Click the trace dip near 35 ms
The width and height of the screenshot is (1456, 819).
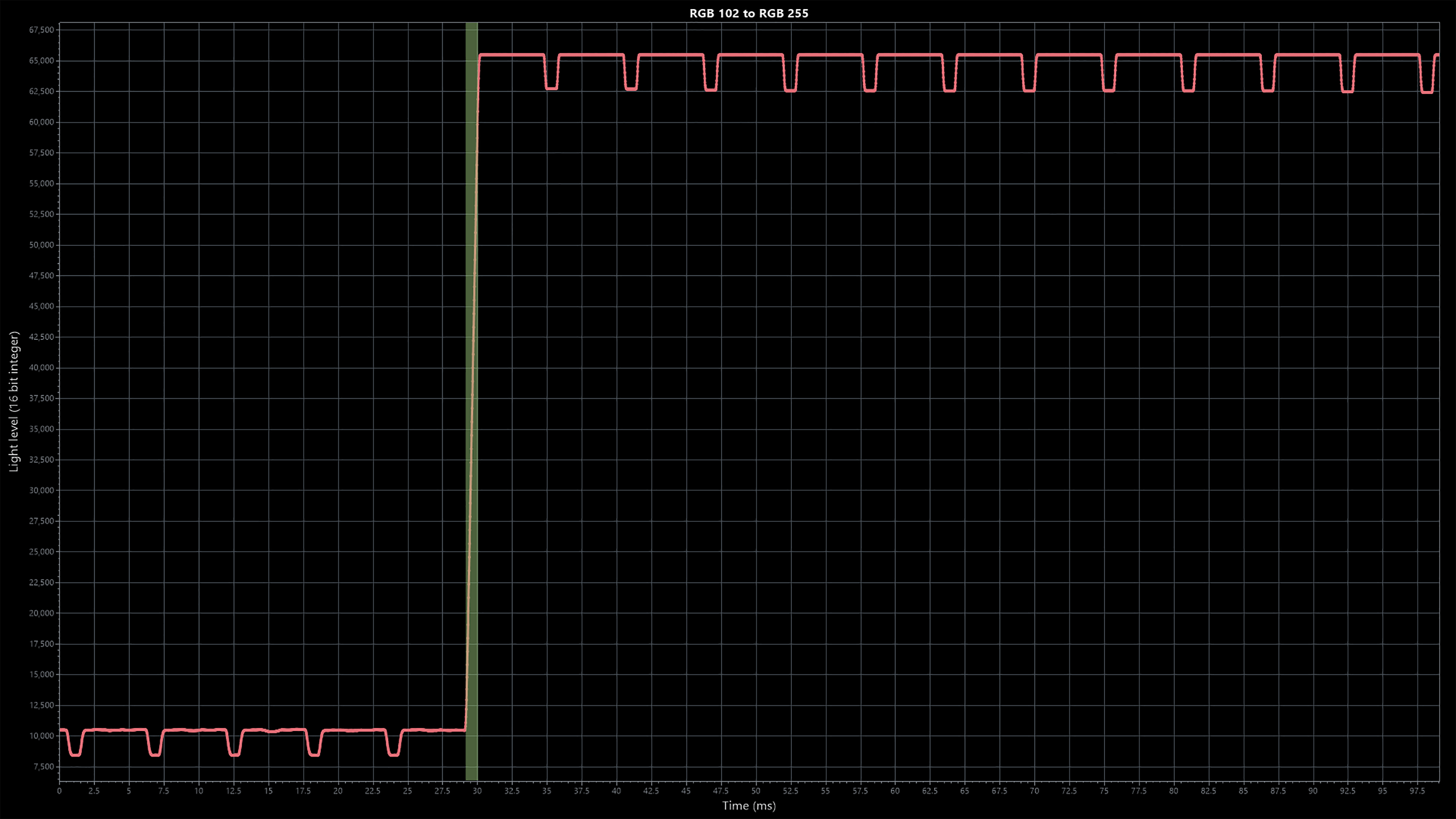pos(552,88)
